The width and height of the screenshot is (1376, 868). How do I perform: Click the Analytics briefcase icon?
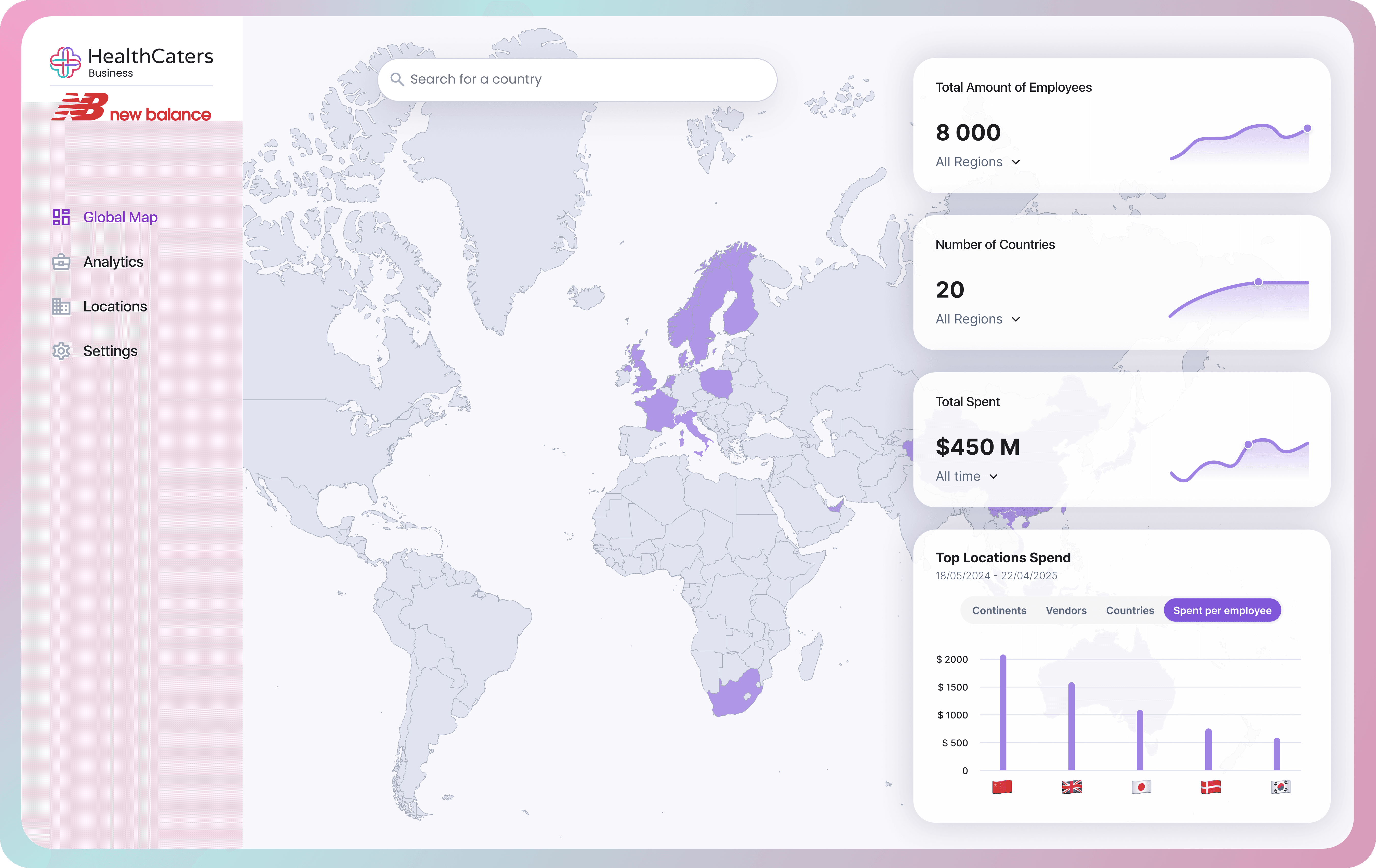61,262
